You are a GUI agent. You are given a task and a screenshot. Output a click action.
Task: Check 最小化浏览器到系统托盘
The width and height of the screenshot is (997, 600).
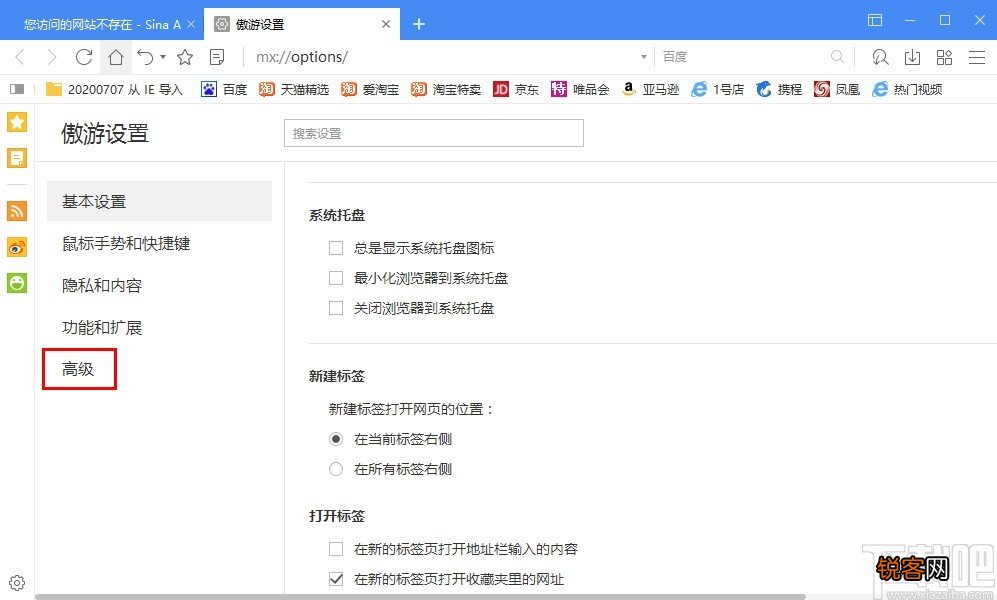pos(336,278)
